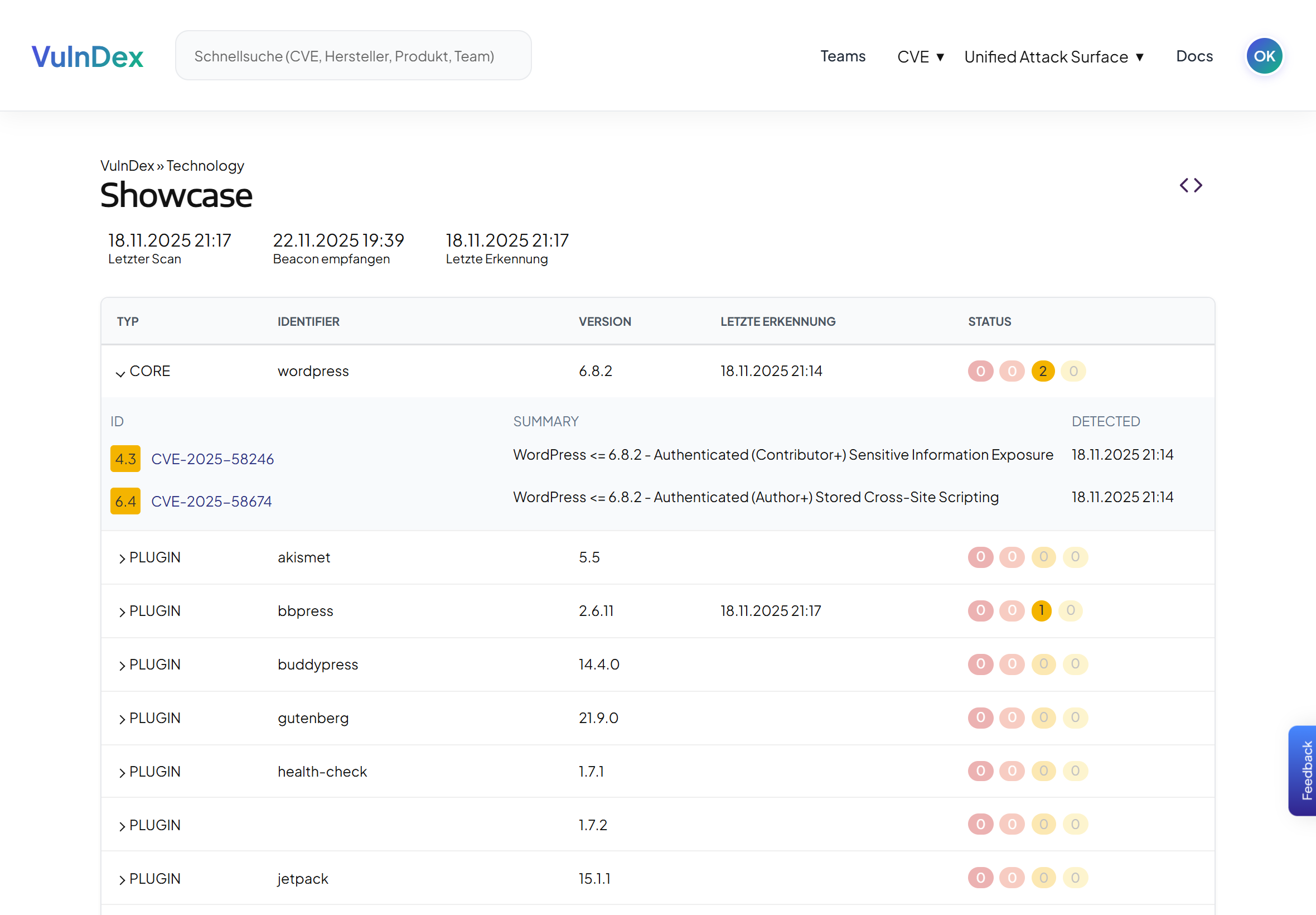Open the CVE-2025-58246 link

[x=212, y=459]
